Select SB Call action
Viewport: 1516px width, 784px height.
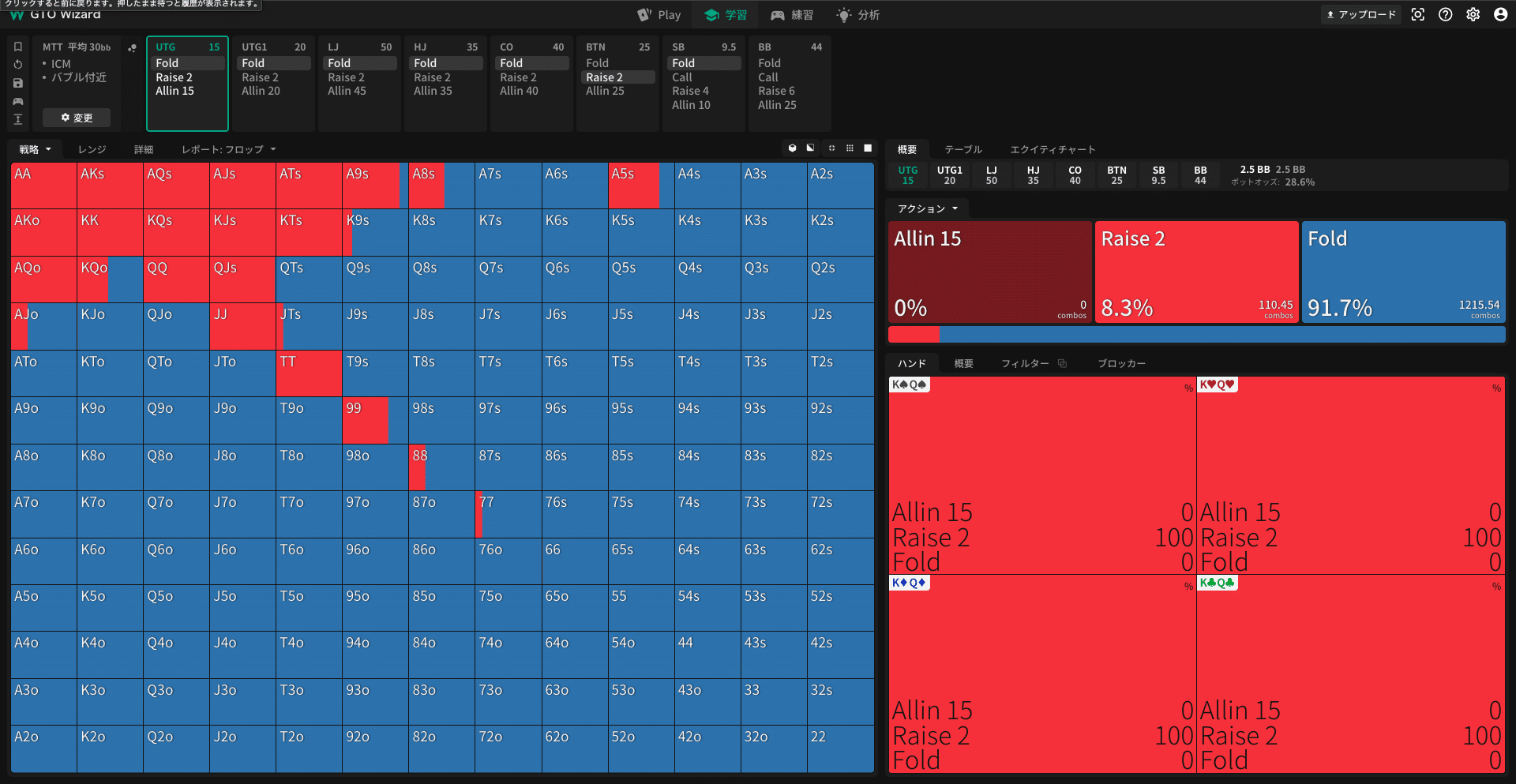click(704, 77)
